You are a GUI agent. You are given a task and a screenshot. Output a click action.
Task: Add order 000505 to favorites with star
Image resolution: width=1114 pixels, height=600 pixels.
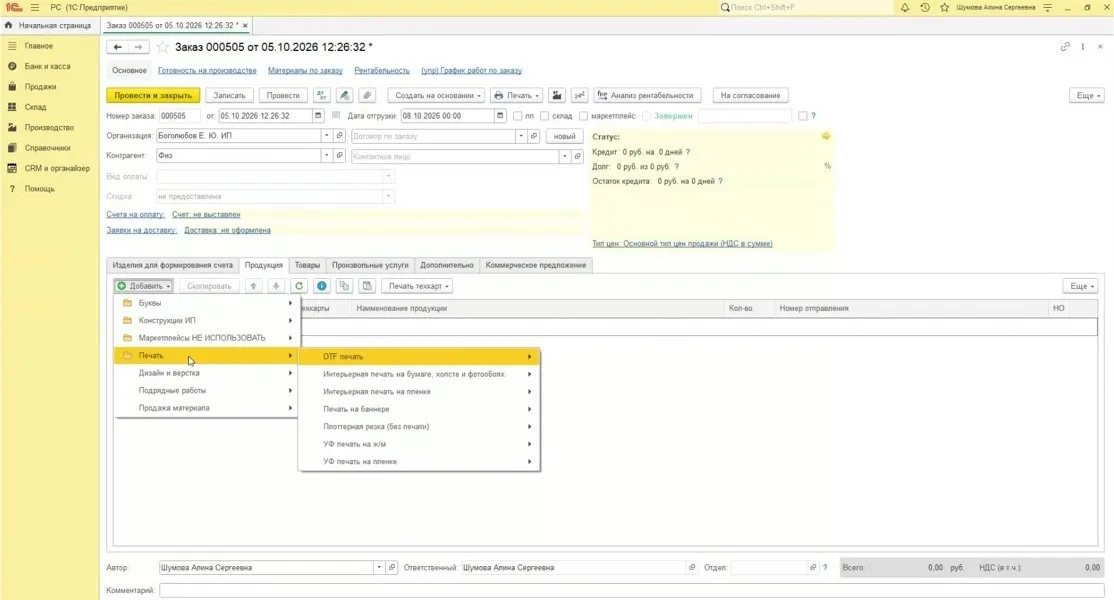163,47
